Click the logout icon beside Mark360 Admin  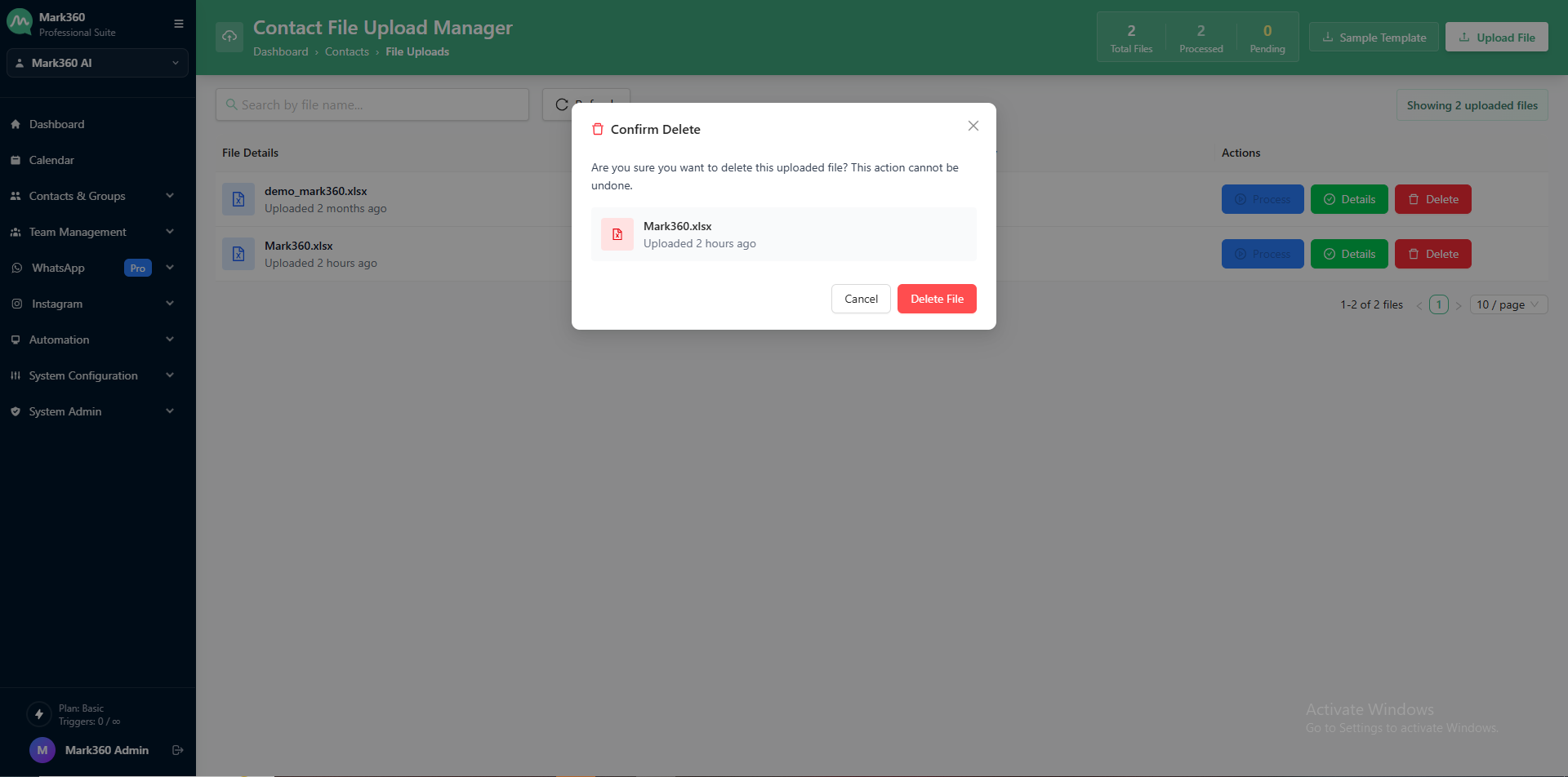pyautogui.click(x=178, y=749)
